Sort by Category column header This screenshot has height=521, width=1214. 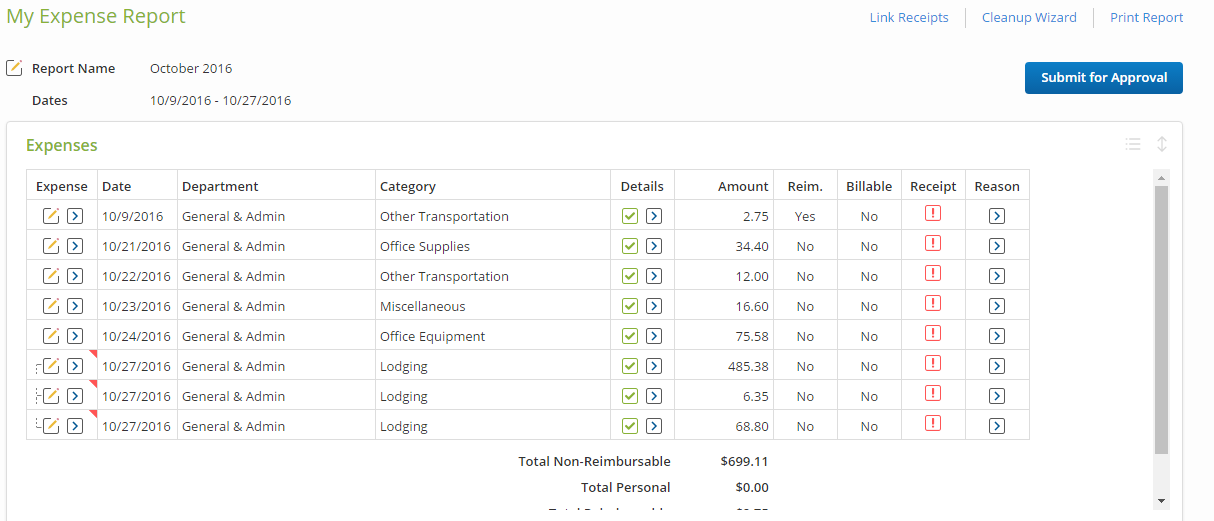408,186
